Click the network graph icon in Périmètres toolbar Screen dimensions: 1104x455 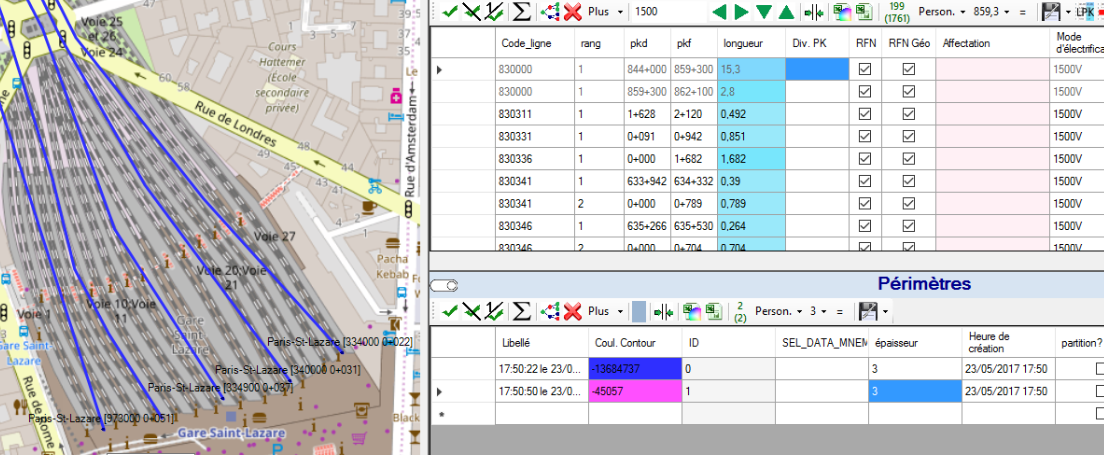(x=549, y=311)
